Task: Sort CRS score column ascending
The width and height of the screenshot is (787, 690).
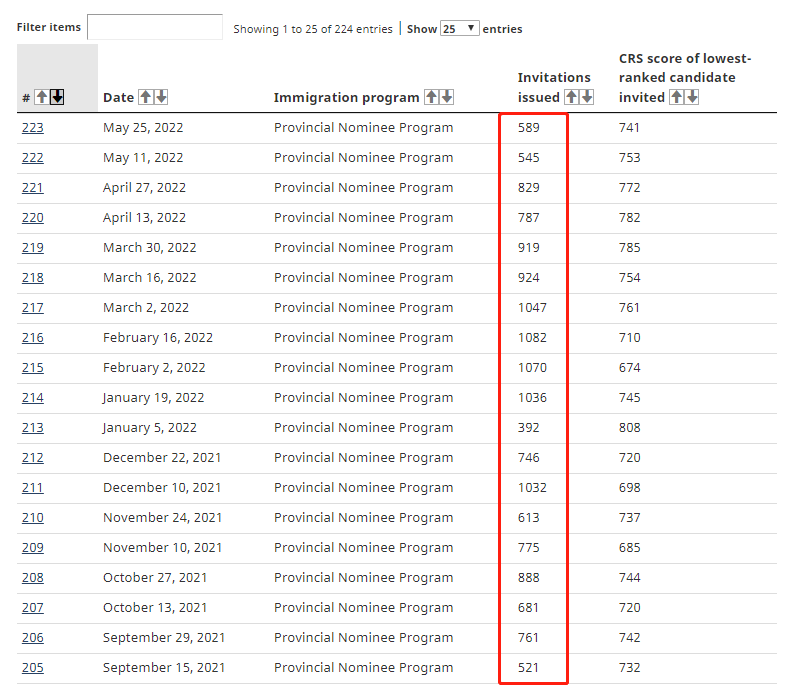Action: point(676,97)
